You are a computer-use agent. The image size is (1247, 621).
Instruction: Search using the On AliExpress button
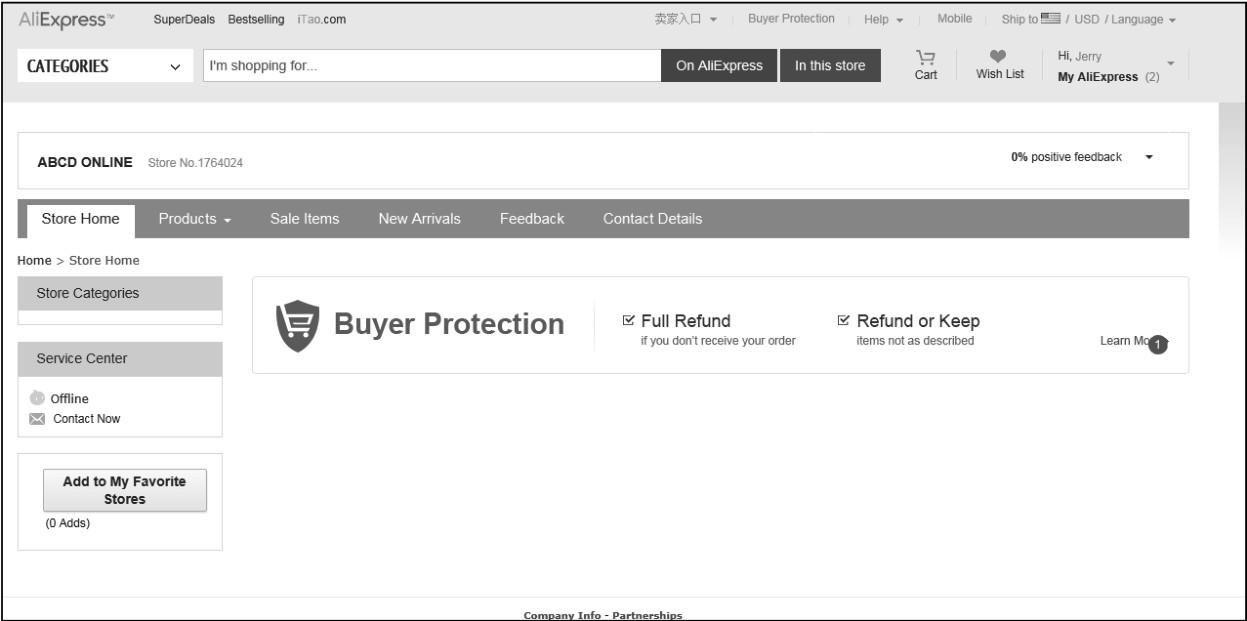click(720, 66)
